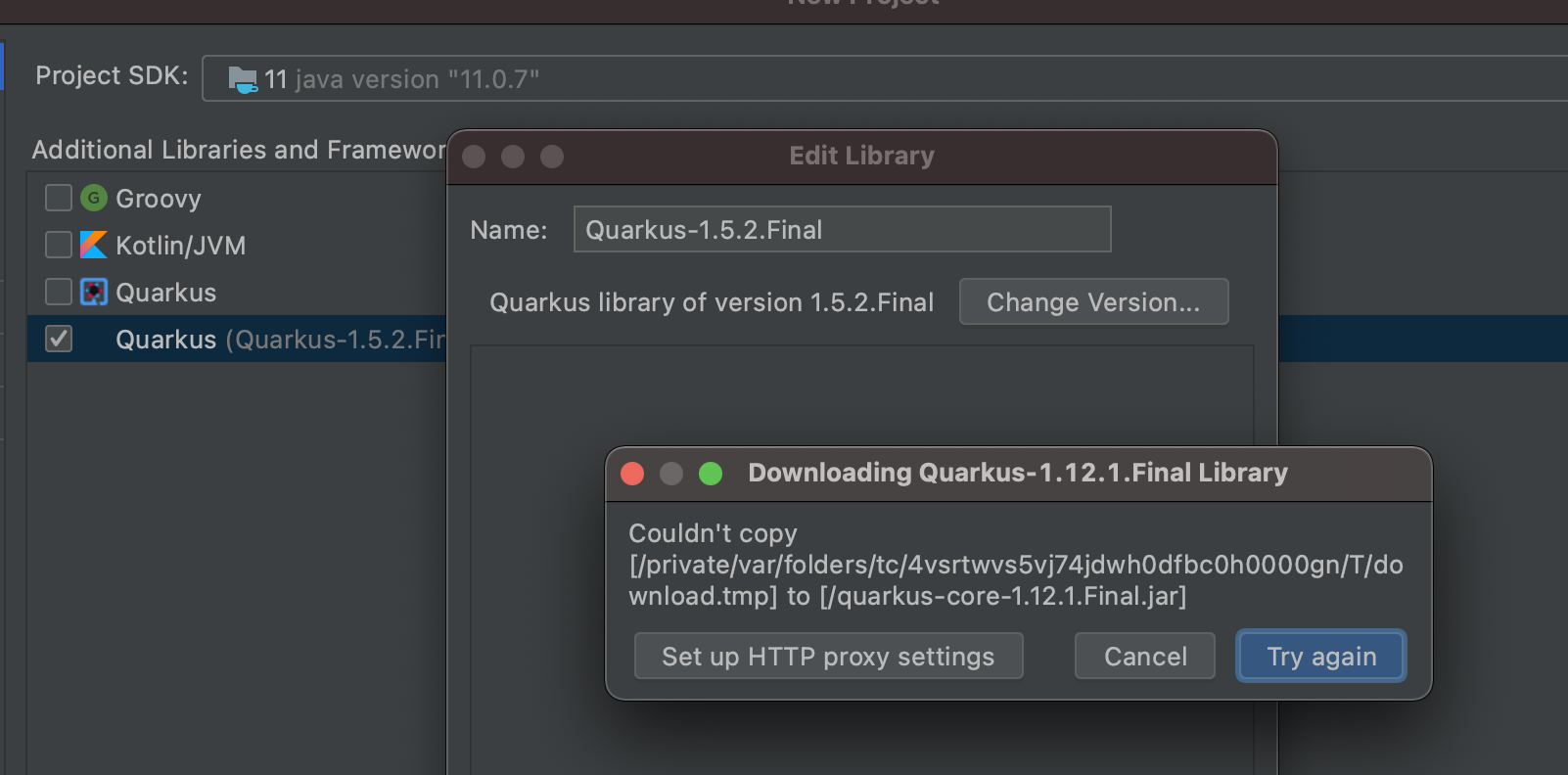1568x775 pixels.
Task: Click the Quarkus framework icon
Action: coord(94,292)
